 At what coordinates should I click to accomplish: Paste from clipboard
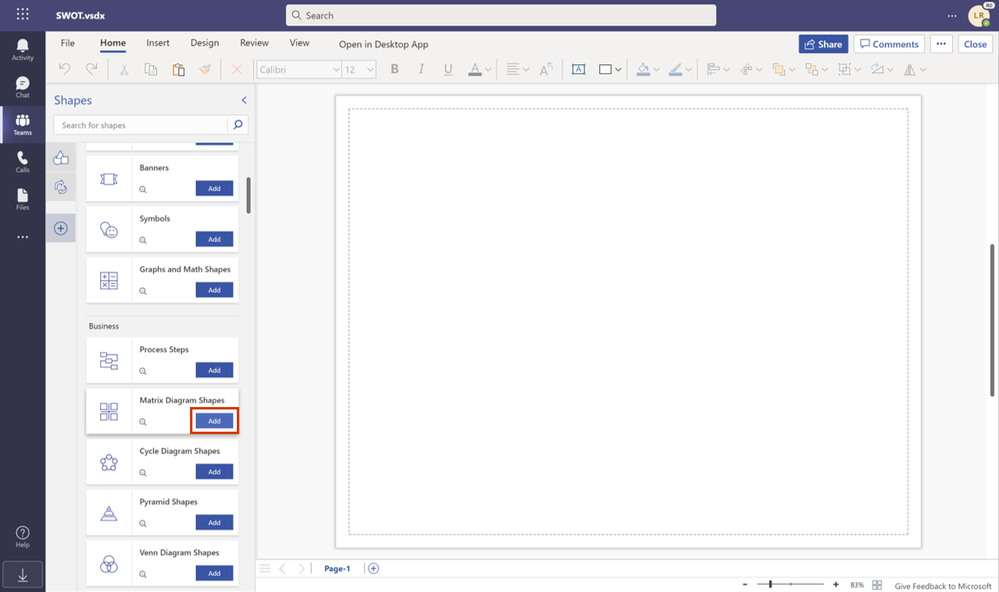(x=178, y=69)
